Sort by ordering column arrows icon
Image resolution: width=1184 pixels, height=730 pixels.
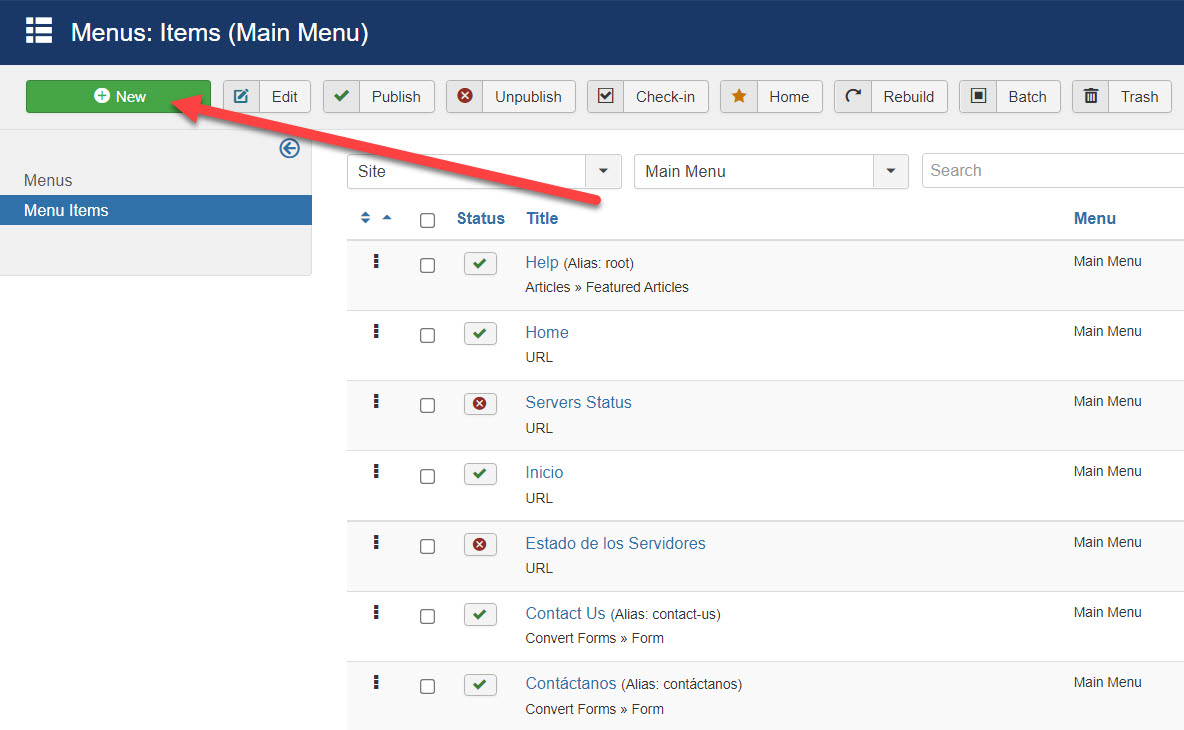click(365, 217)
